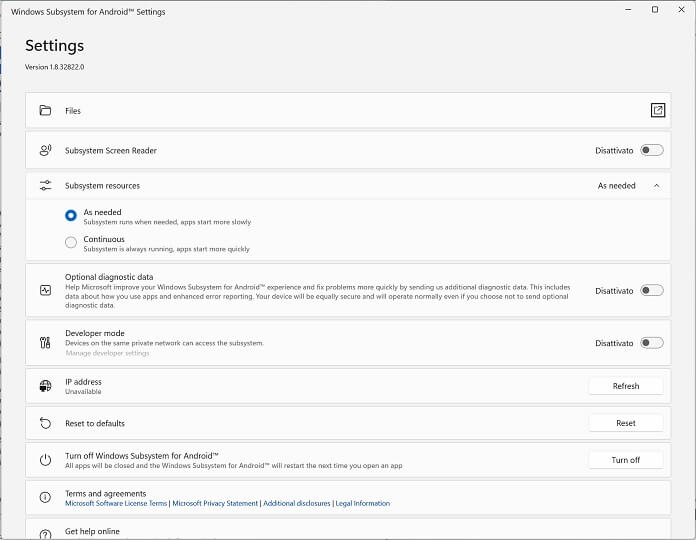696x540 pixels.
Task: Maximize the Settings window
Action: click(655, 9)
